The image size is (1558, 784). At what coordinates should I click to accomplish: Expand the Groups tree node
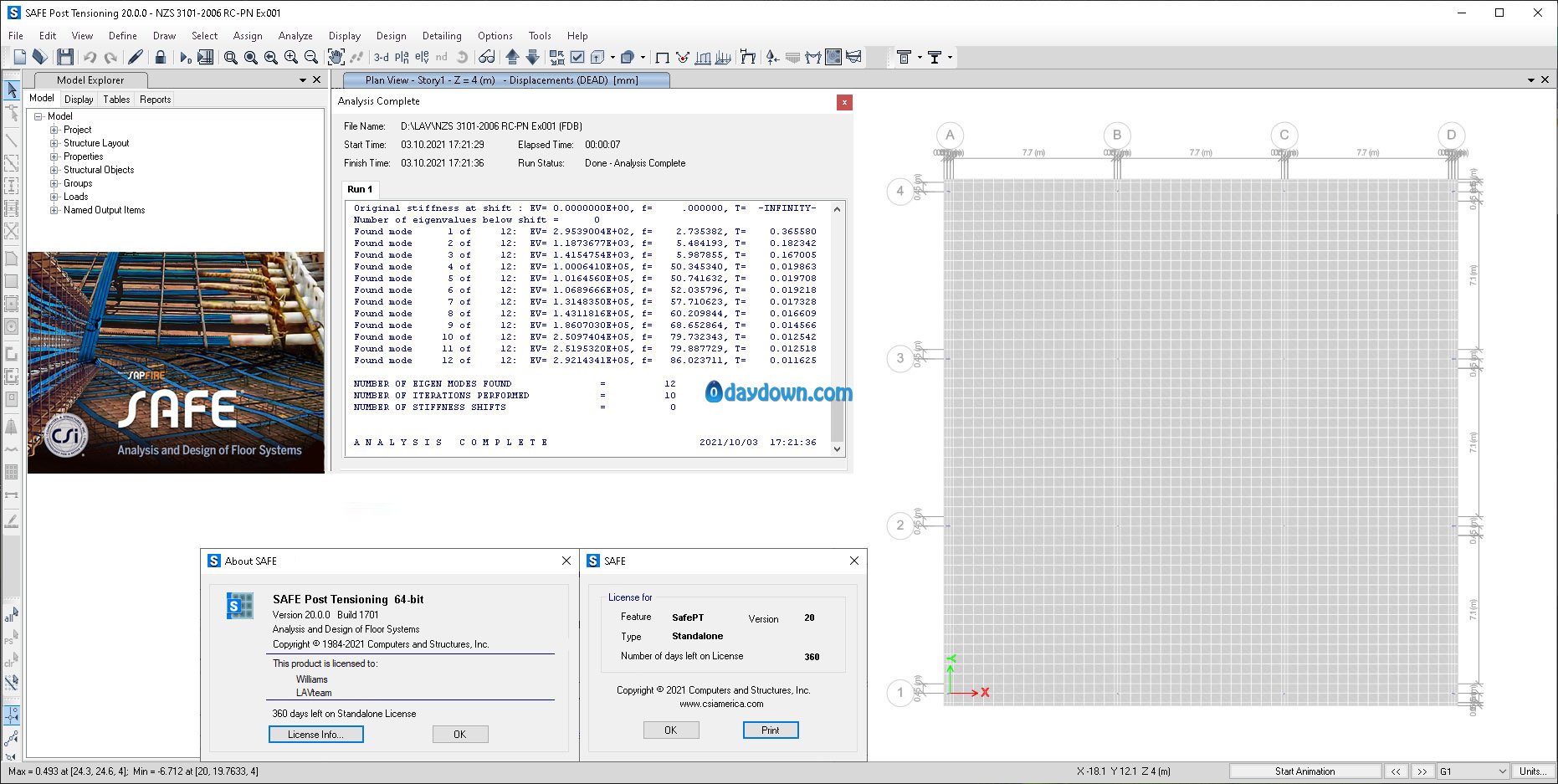click(x=54, y=183)
